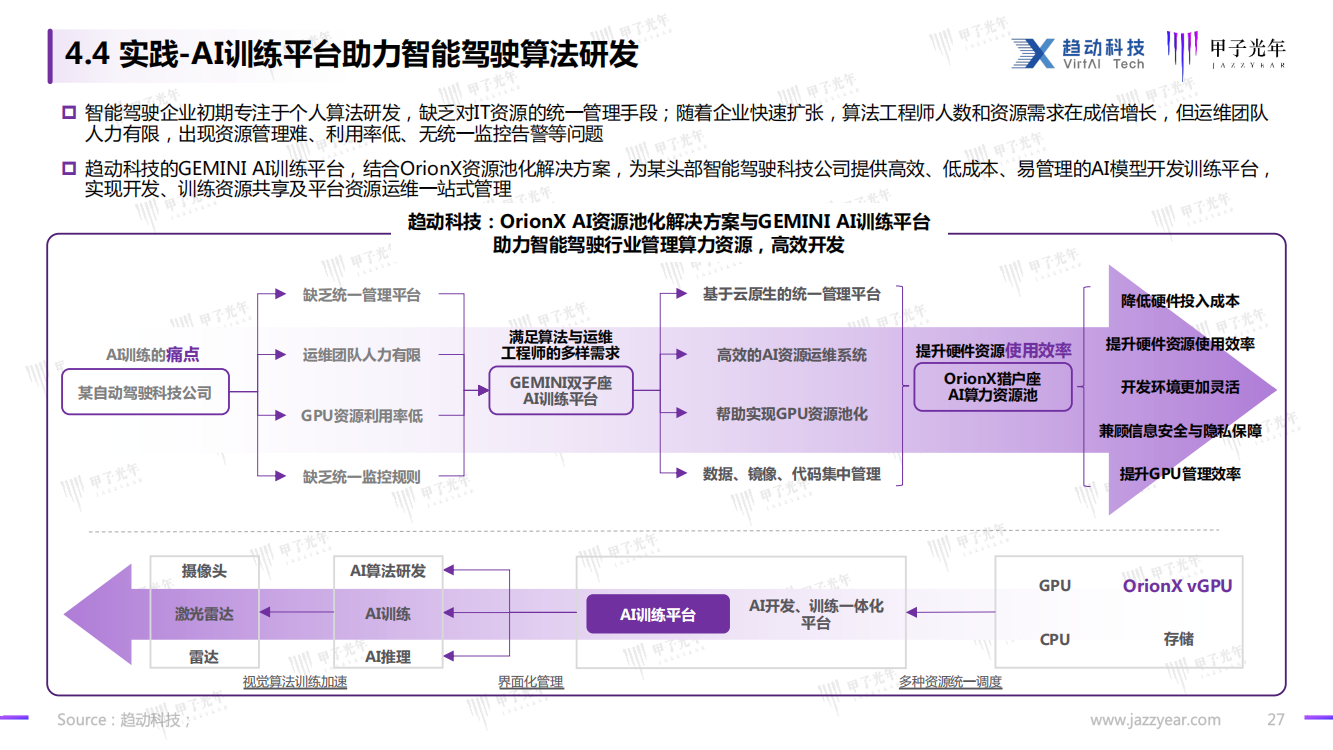
Task: Click 开发环境更加灵活 in the benefits arrow
Action: click(x=1180, y=387)
